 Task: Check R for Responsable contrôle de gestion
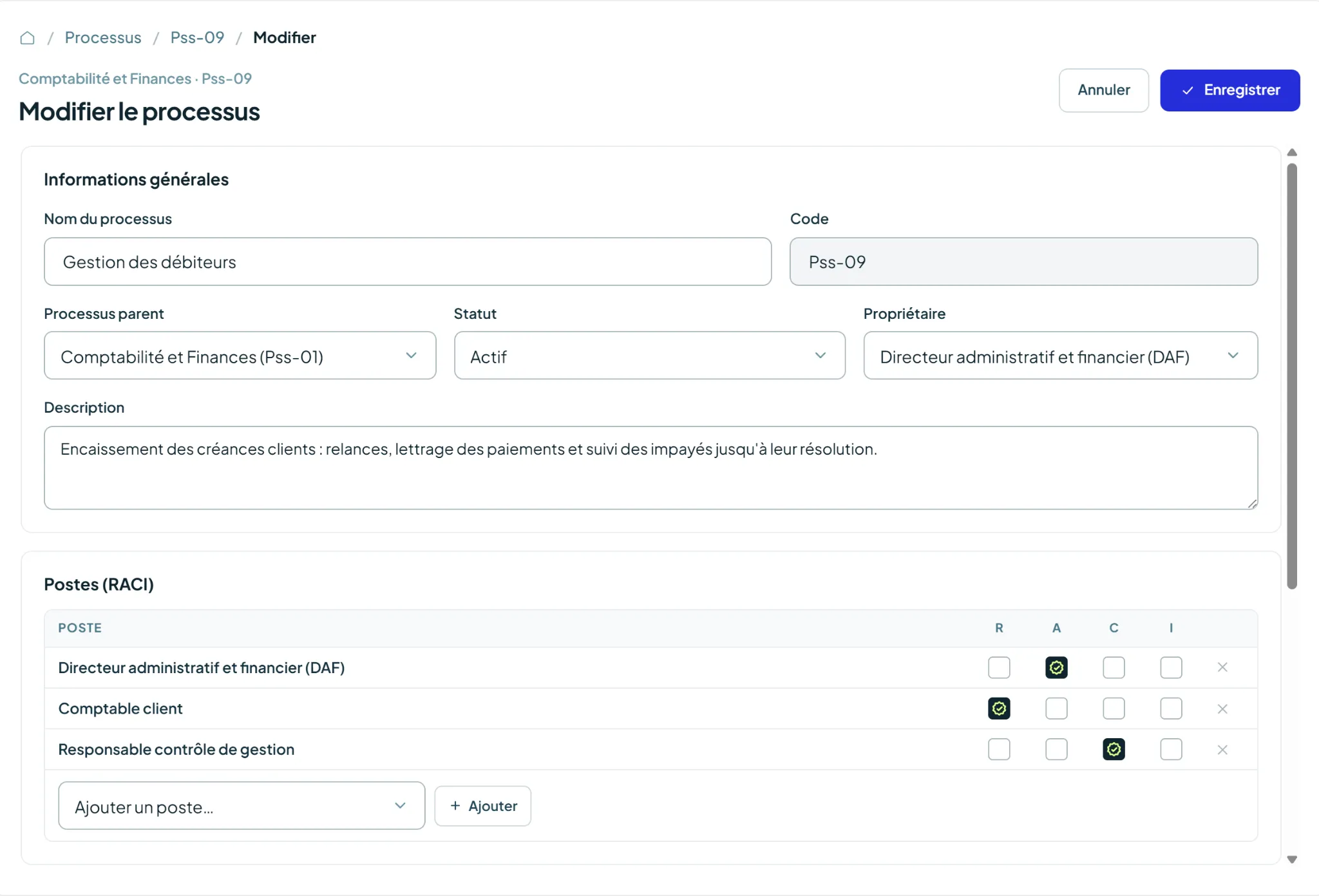click(999, 749)
